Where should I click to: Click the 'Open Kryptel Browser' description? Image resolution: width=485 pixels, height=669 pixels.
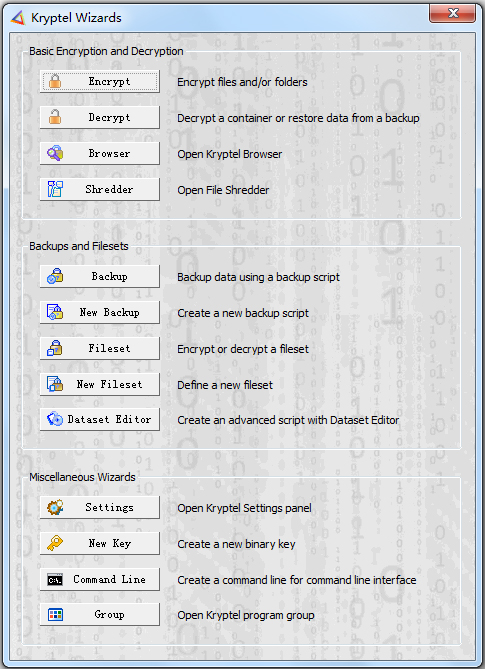[x=229, y=154]
